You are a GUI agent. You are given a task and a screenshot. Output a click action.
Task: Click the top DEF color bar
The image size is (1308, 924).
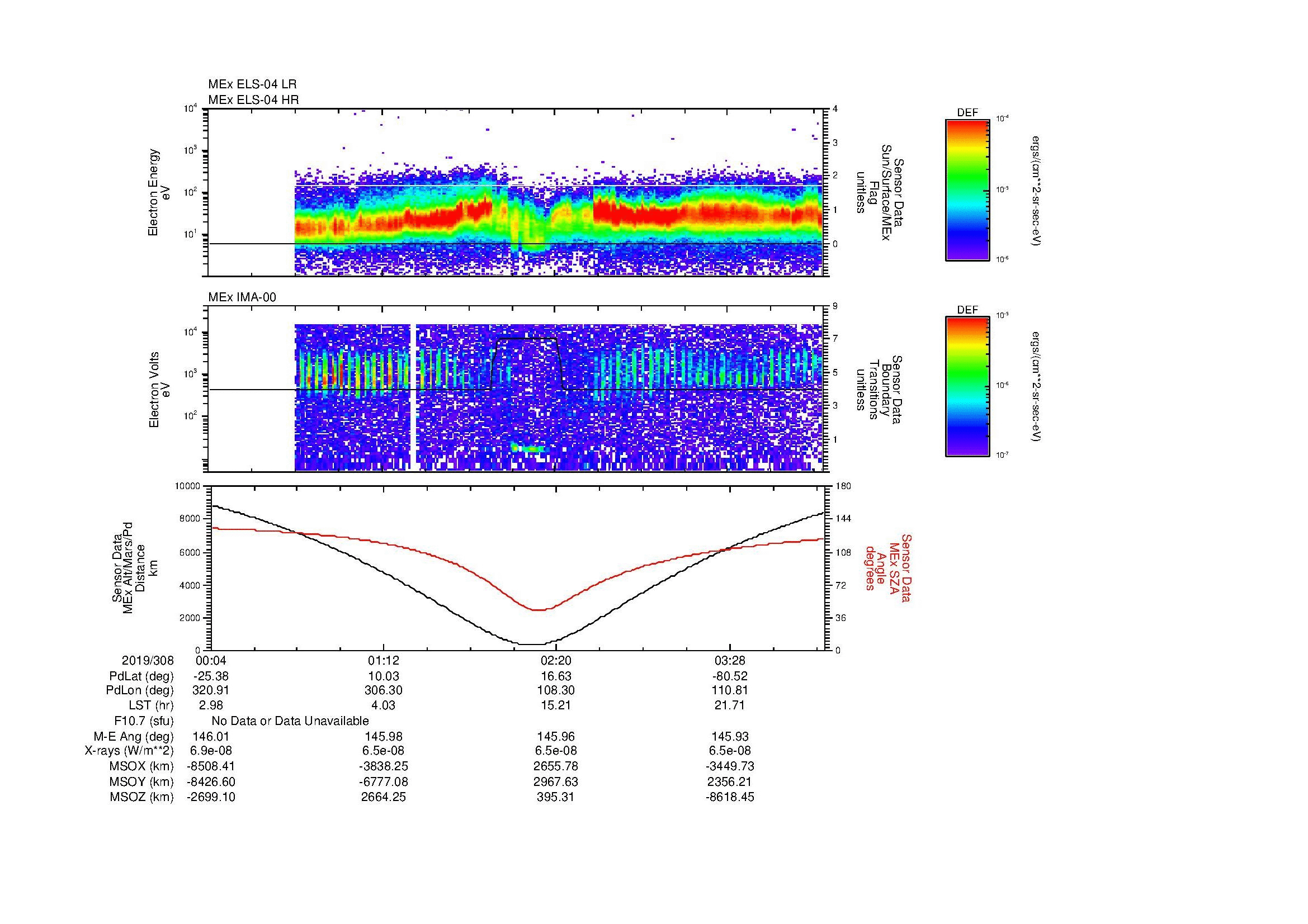[967, 189]
